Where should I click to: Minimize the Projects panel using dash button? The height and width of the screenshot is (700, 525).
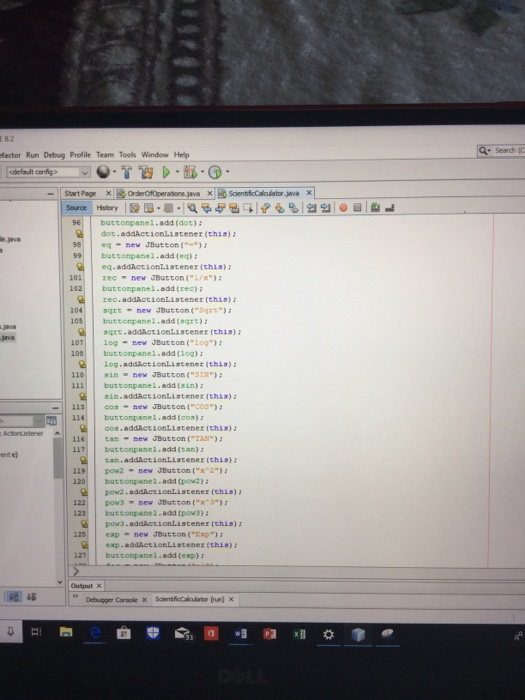coord(50,194)
